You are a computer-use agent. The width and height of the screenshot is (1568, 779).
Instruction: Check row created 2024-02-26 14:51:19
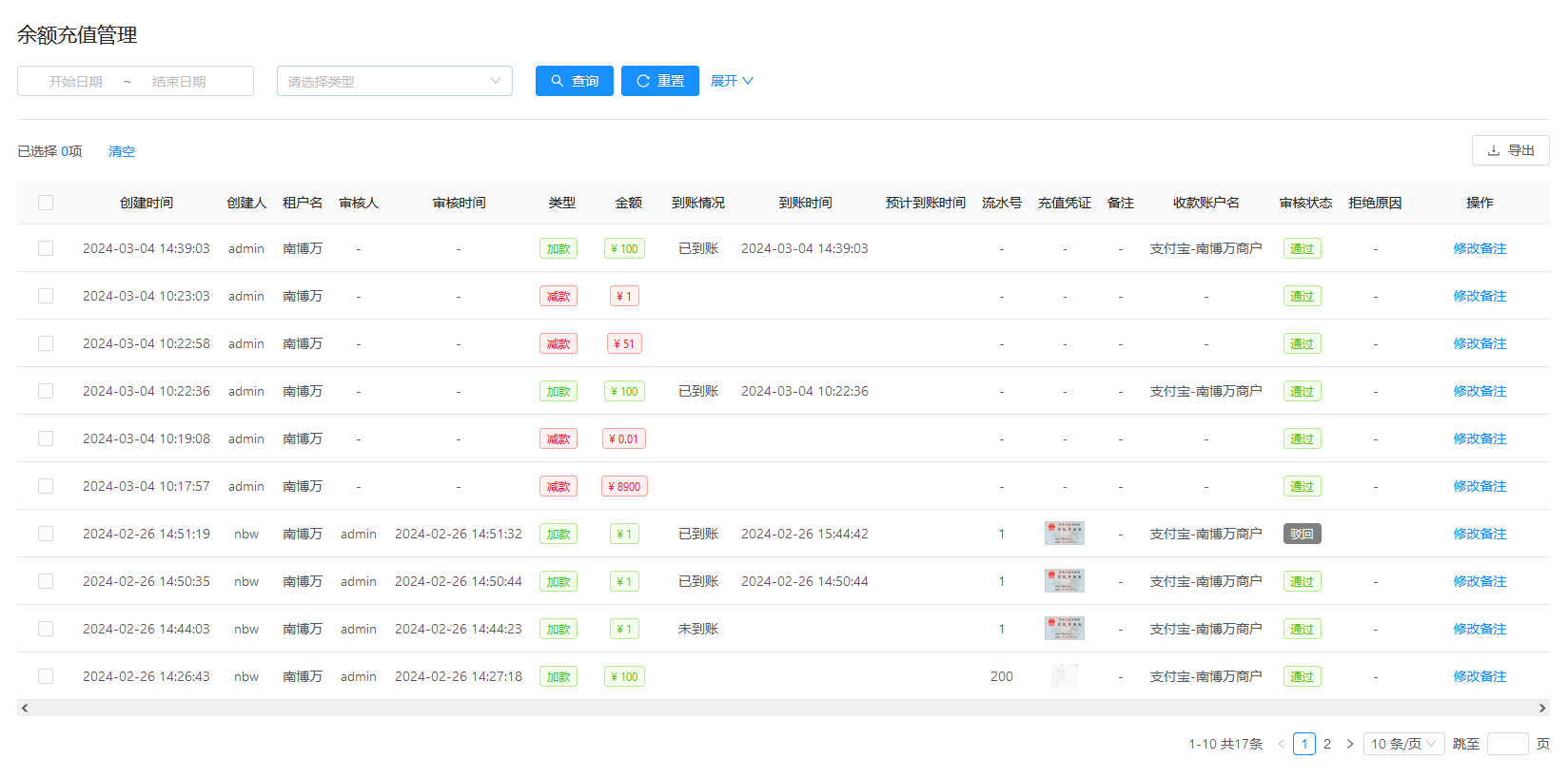click(46, 534)
